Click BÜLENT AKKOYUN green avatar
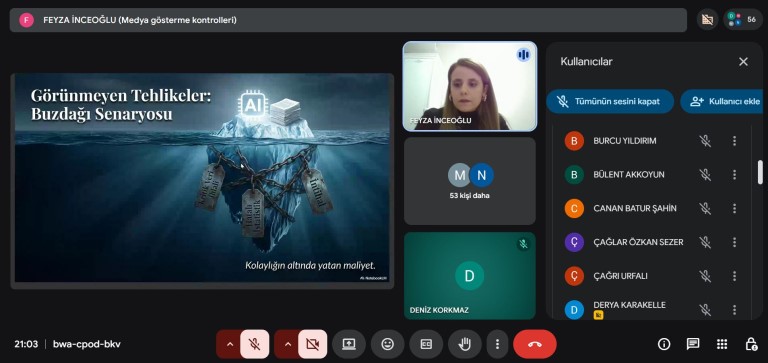This screenshot has height=363, width=768. pyautogui.click(x=574, y=174)
